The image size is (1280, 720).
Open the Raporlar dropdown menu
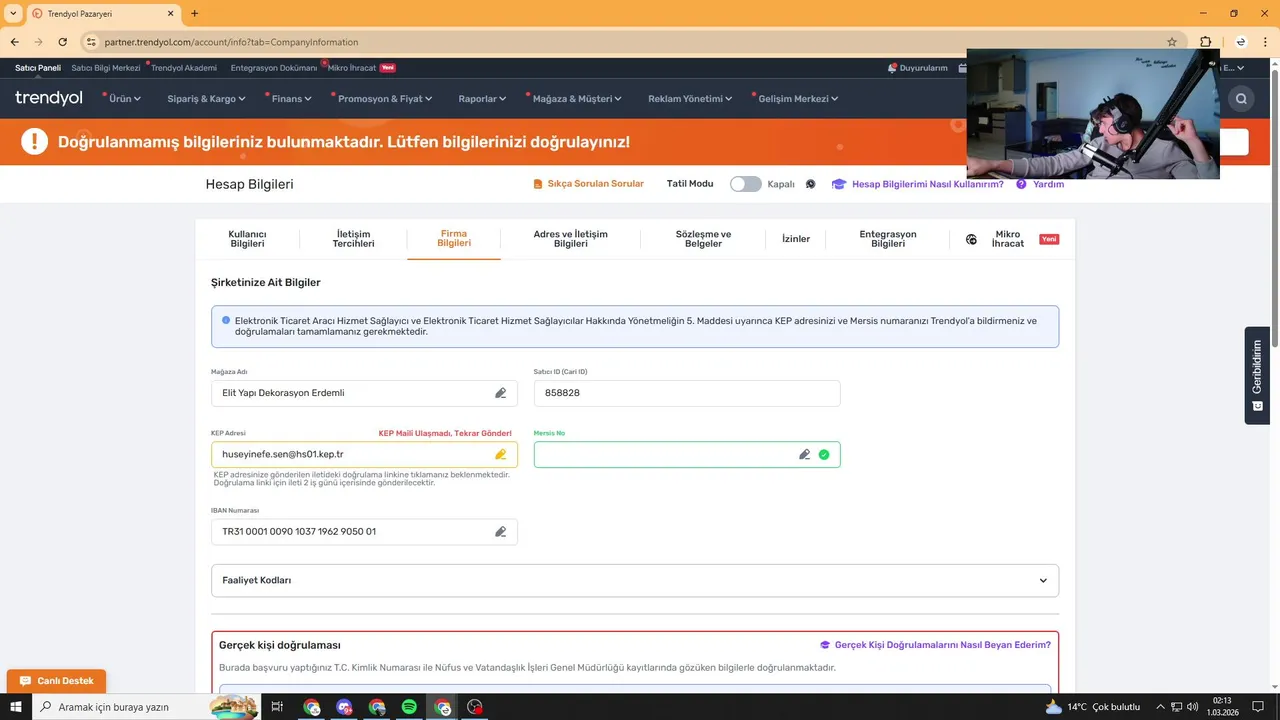click(482, 99)
